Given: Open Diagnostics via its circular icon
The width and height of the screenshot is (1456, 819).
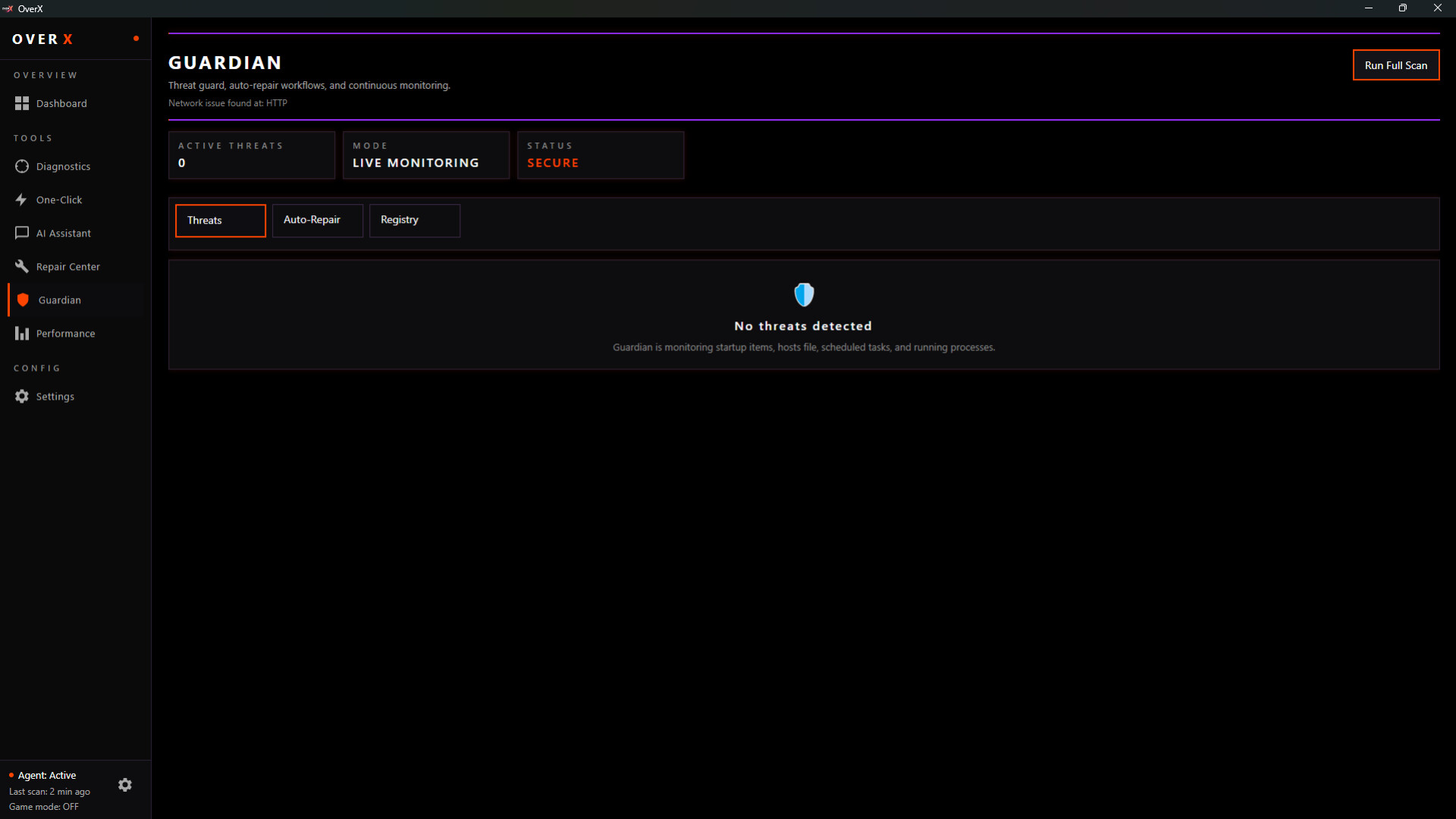Looking at the screenshot, I should click(22, 166).
